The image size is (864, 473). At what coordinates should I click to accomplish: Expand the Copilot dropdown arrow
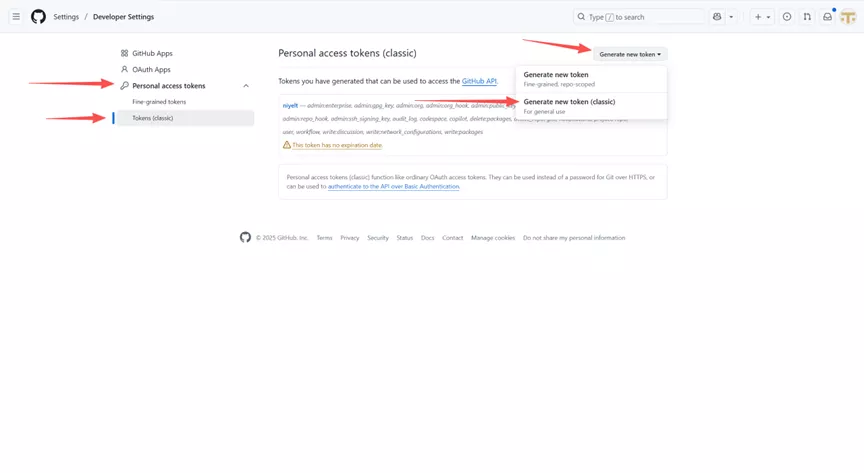click(x=731, y=17)
